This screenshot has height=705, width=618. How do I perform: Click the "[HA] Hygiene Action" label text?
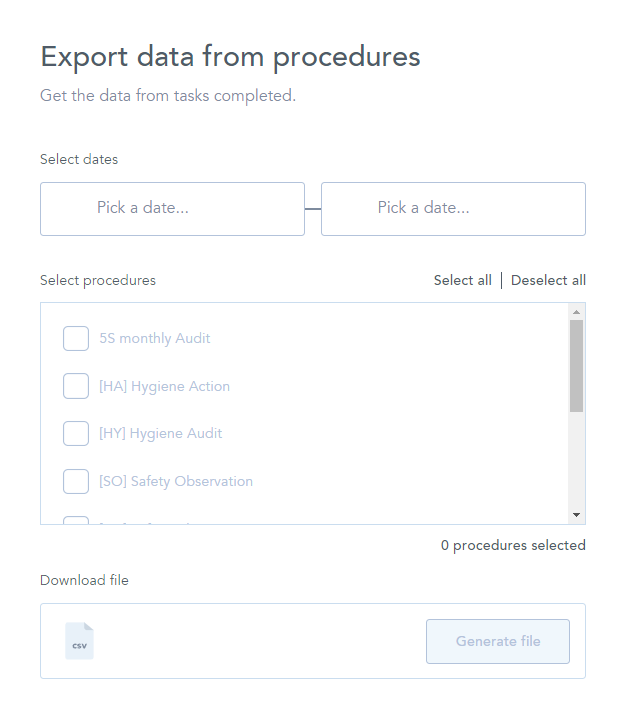click(x=164, y=386)
